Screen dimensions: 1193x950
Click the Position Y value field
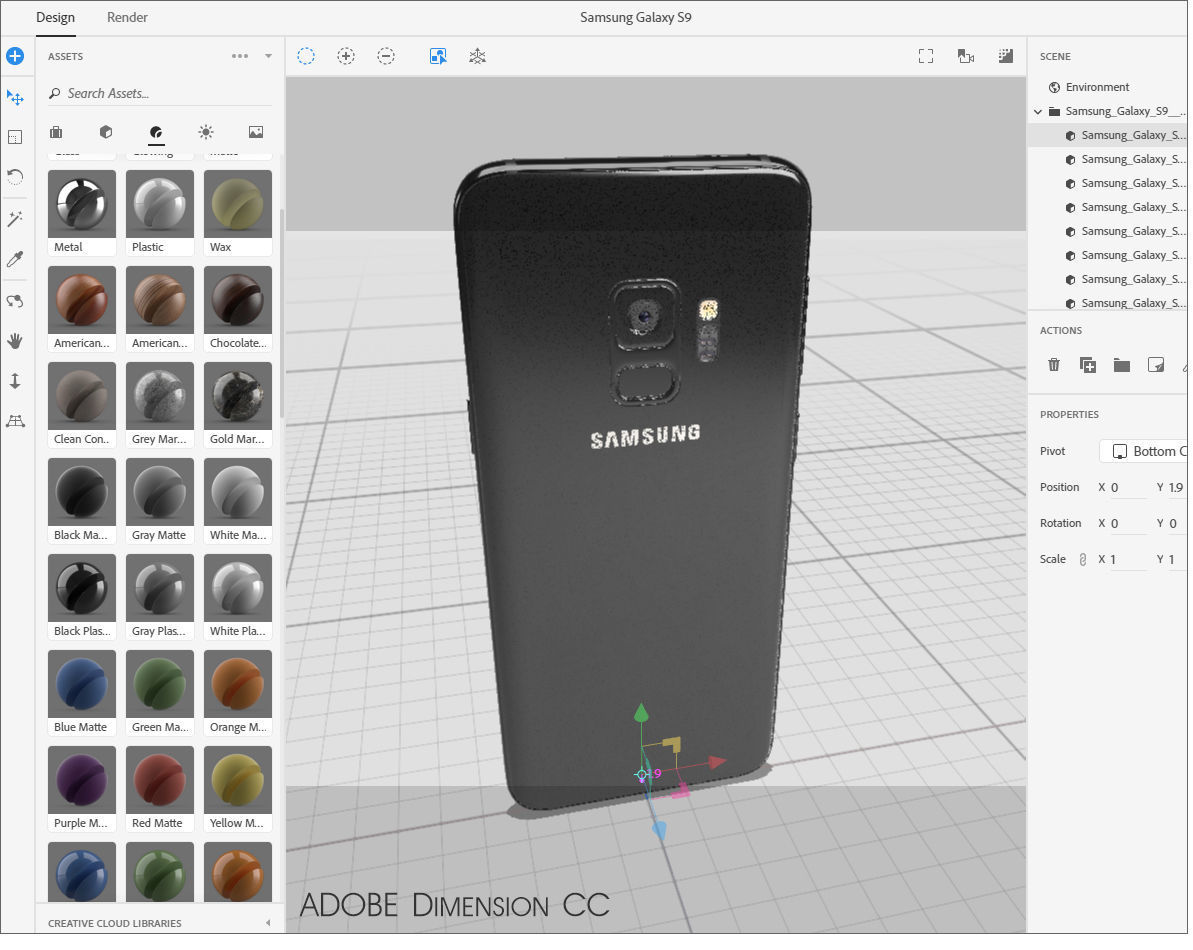[x=1176, y=488]
